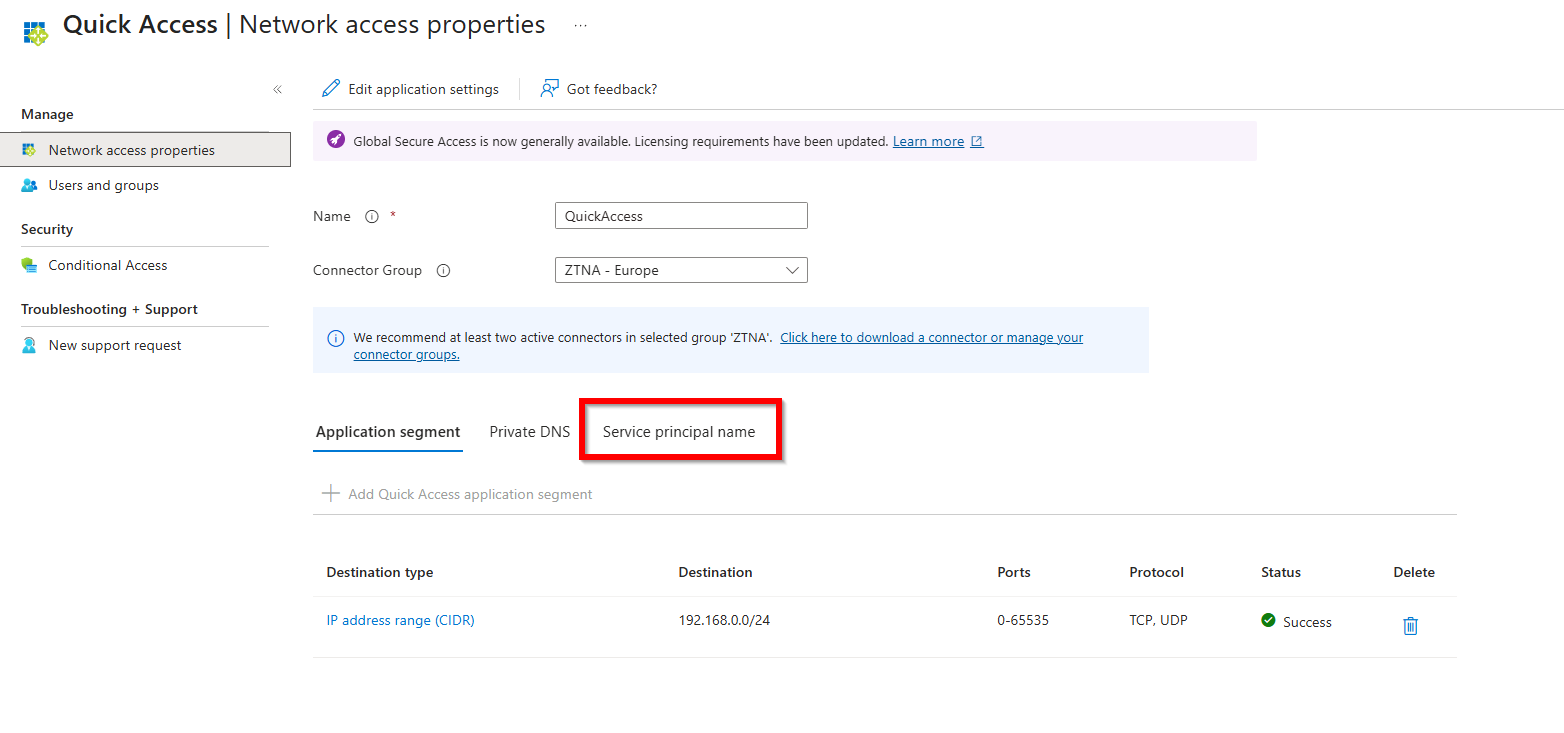This screenshot has width=1564, height=733.
Task: Open Users and groups in sidebar
Action: click(103, 185)
